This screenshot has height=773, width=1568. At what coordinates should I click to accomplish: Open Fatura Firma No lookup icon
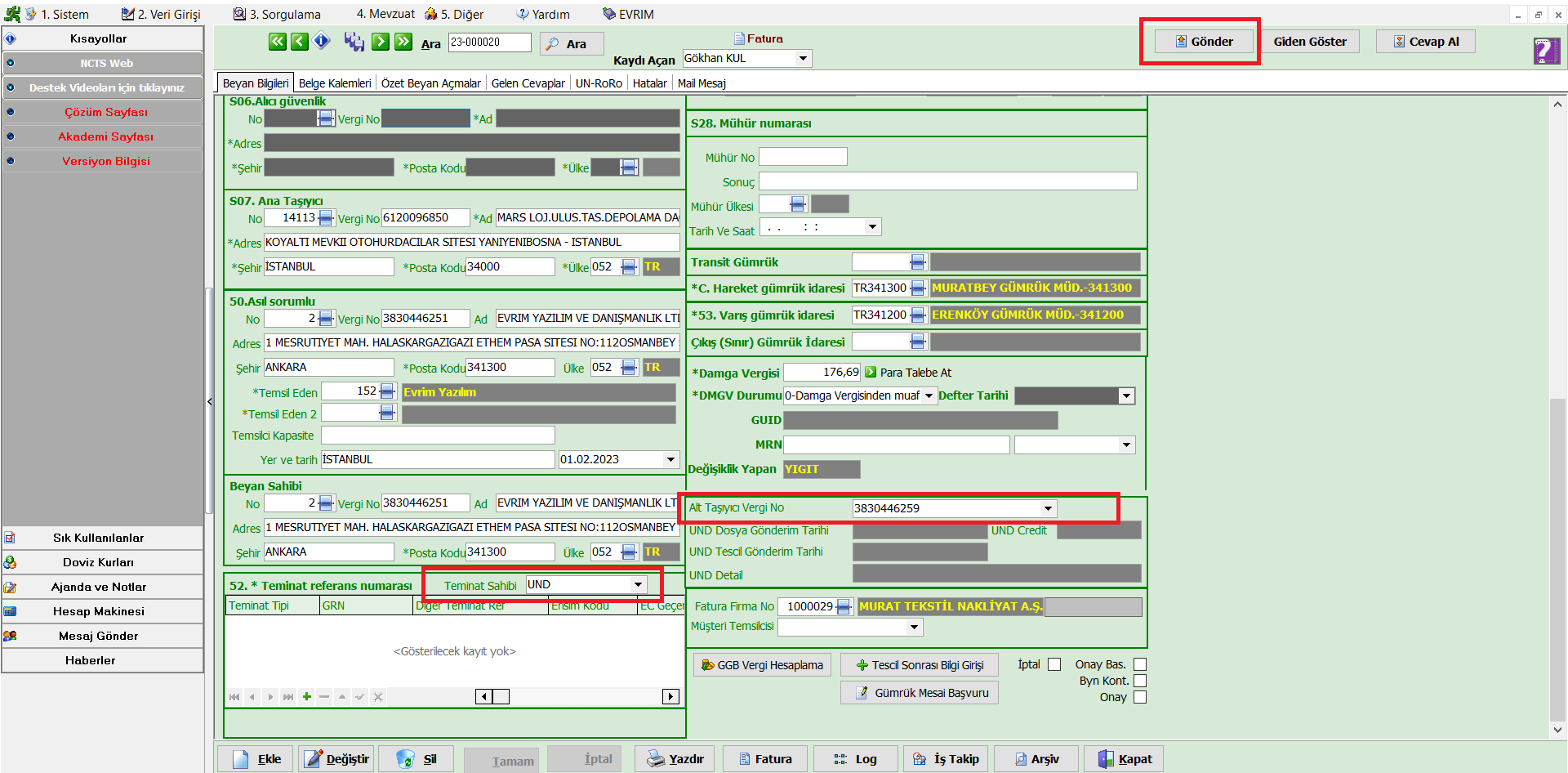point(844,607)
